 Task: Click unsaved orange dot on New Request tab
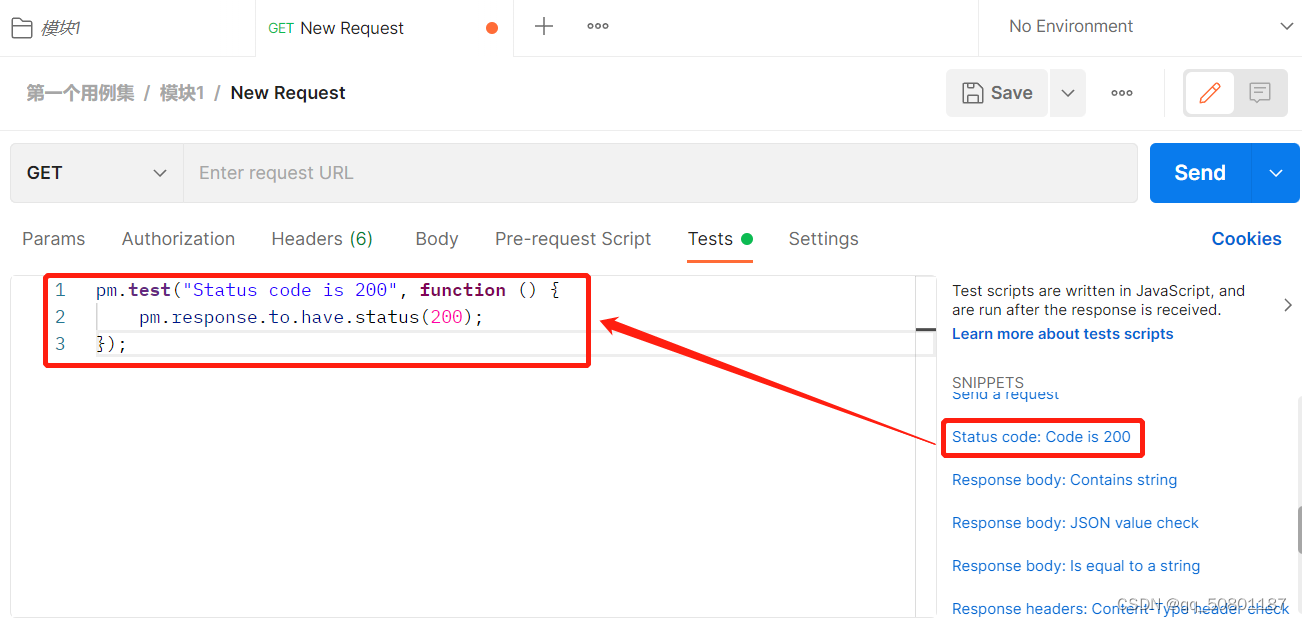492,28
